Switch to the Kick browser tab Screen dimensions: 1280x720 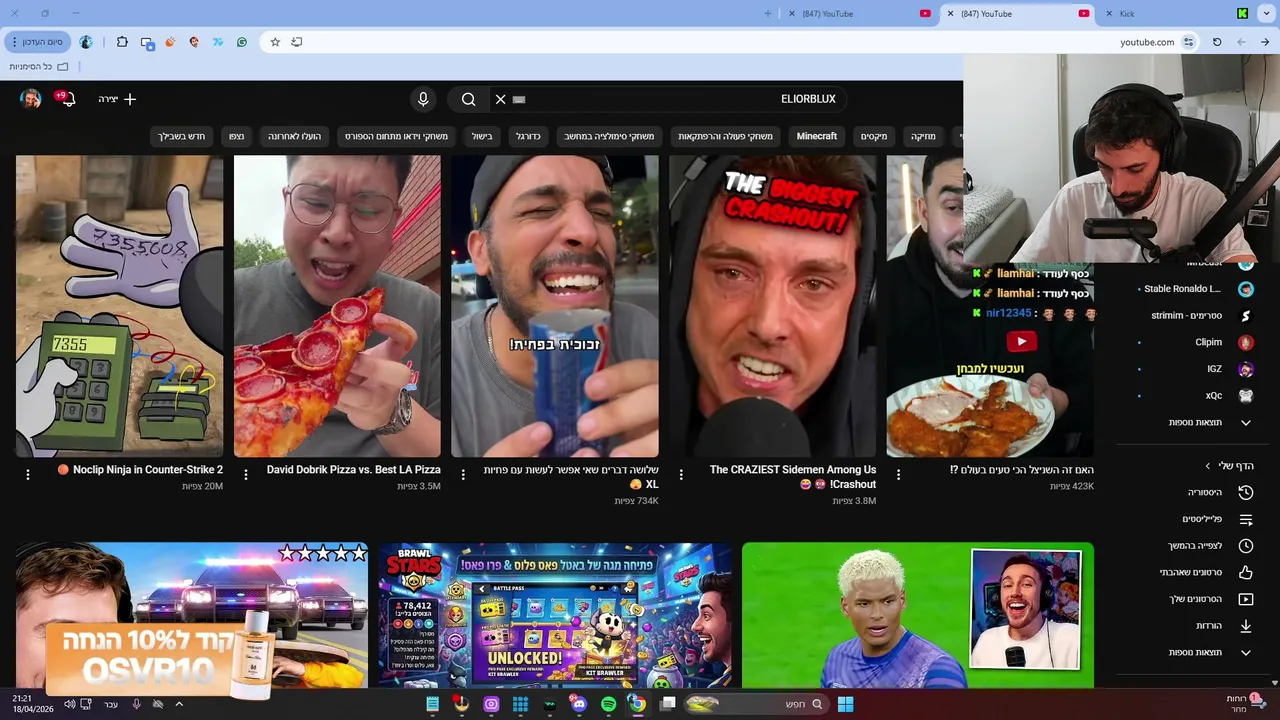click(1178, 14)
